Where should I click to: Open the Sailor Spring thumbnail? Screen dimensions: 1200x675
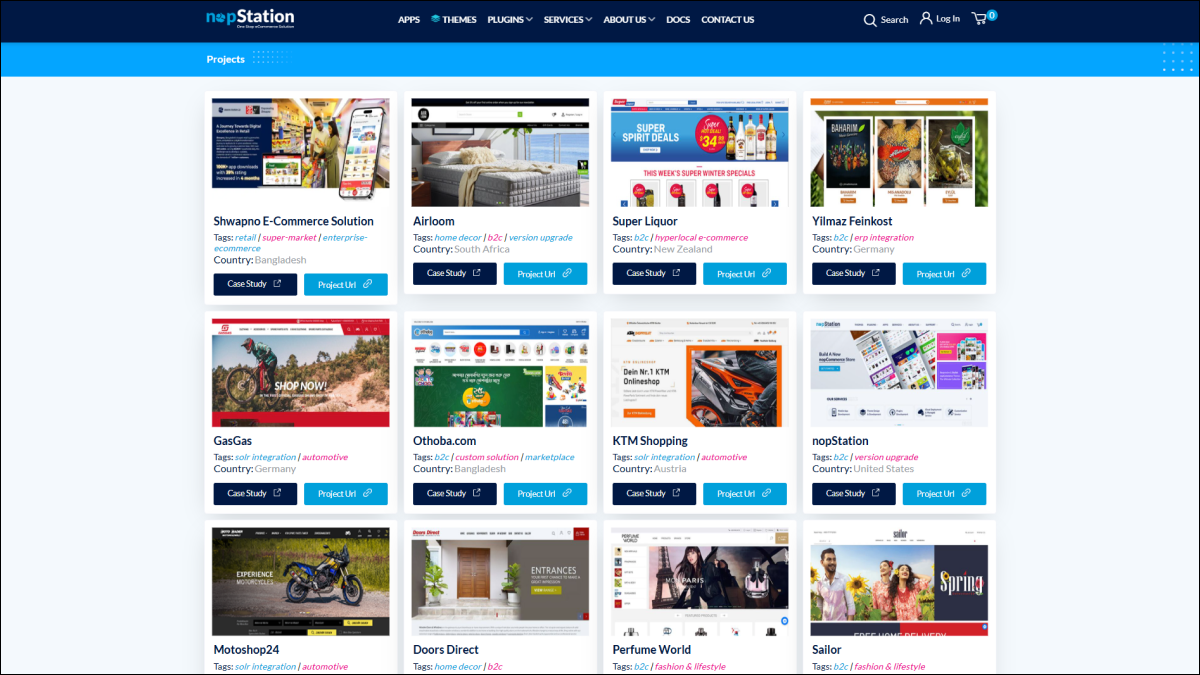click(899, 582)
